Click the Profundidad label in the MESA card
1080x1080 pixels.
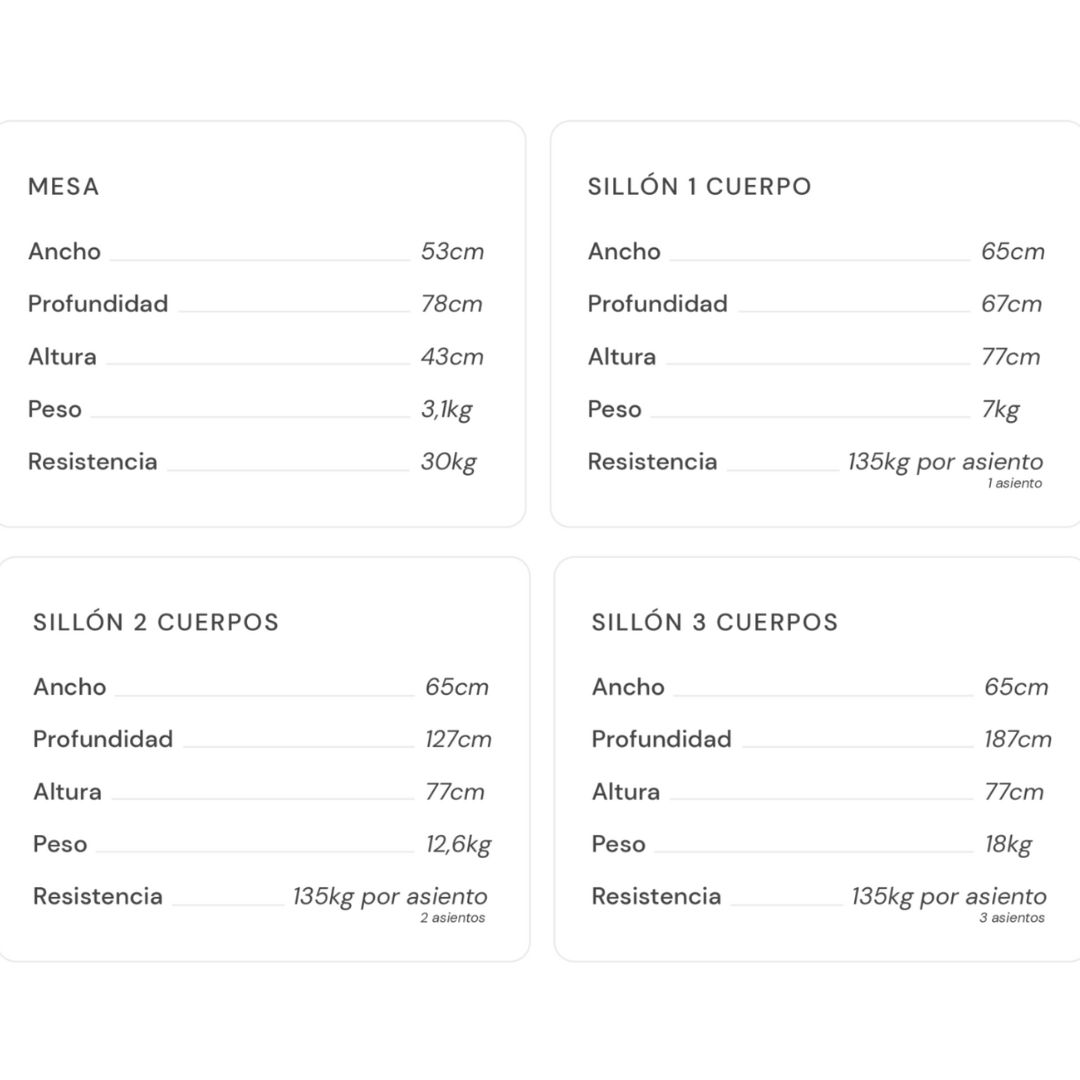point(98,304)
